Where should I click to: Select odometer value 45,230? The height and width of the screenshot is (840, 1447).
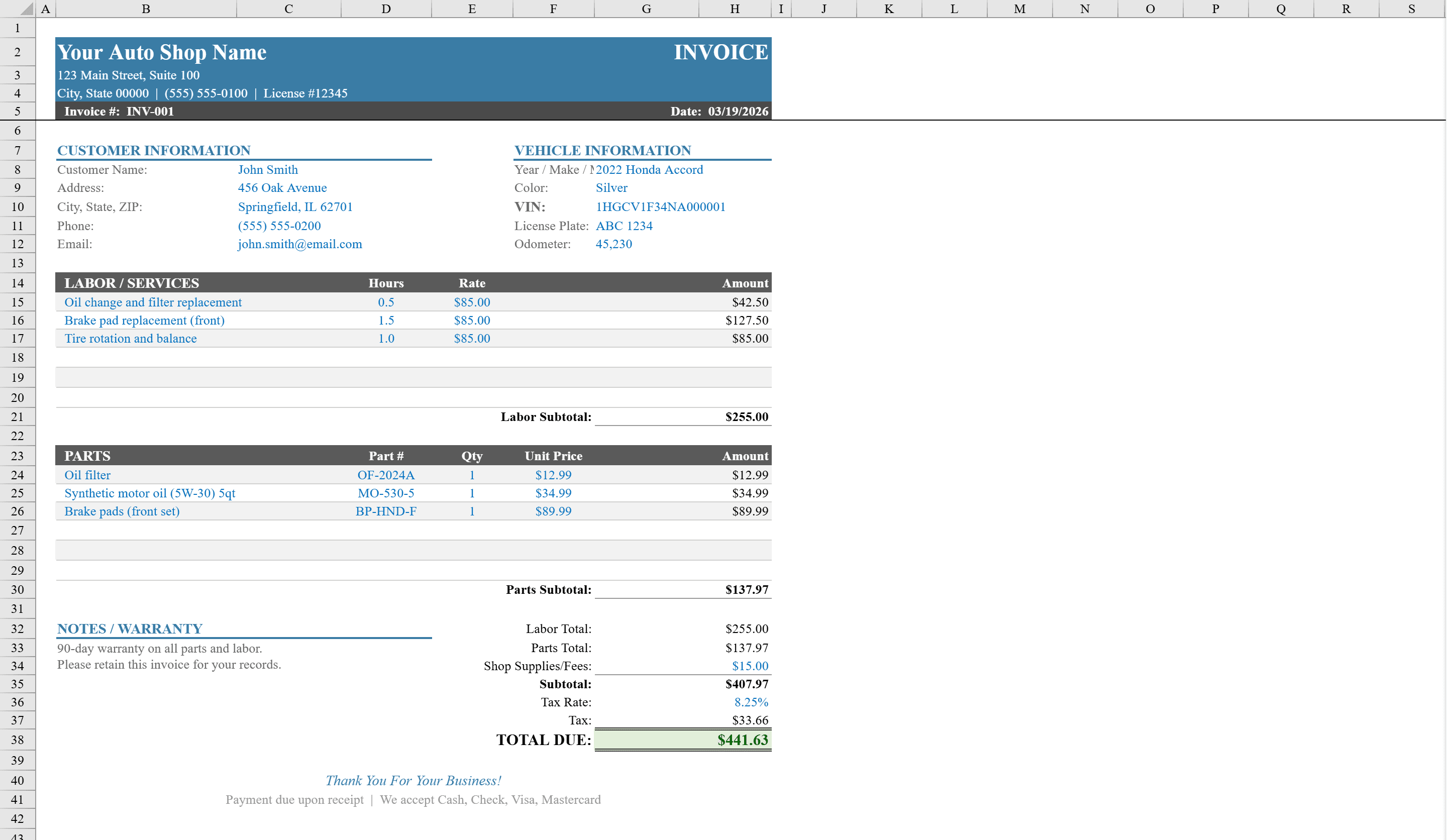pyautogui.click(x=614, y=244)
